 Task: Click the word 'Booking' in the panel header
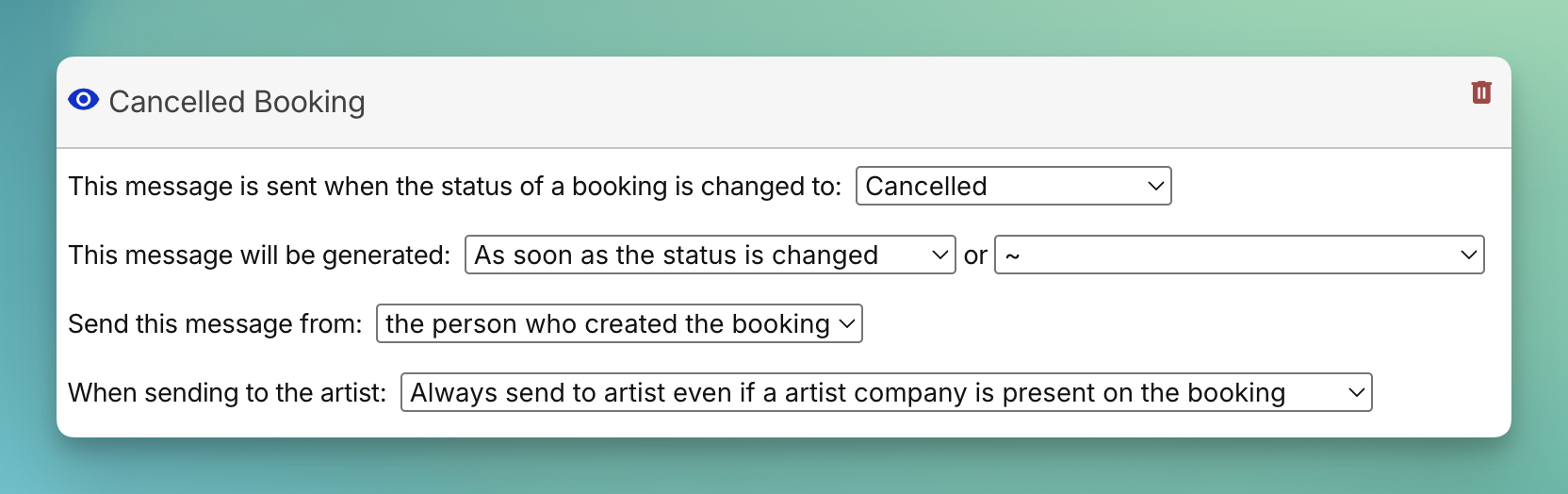pyautogui.click(x=309, y=102)
